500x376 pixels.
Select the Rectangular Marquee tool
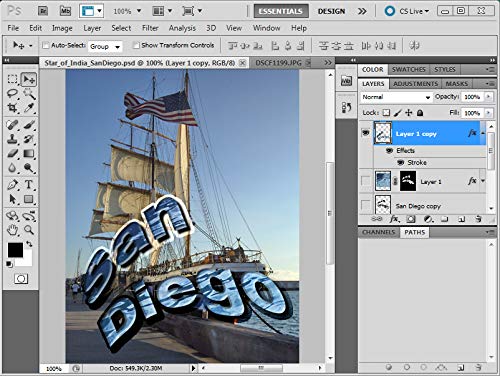(12, 79)
